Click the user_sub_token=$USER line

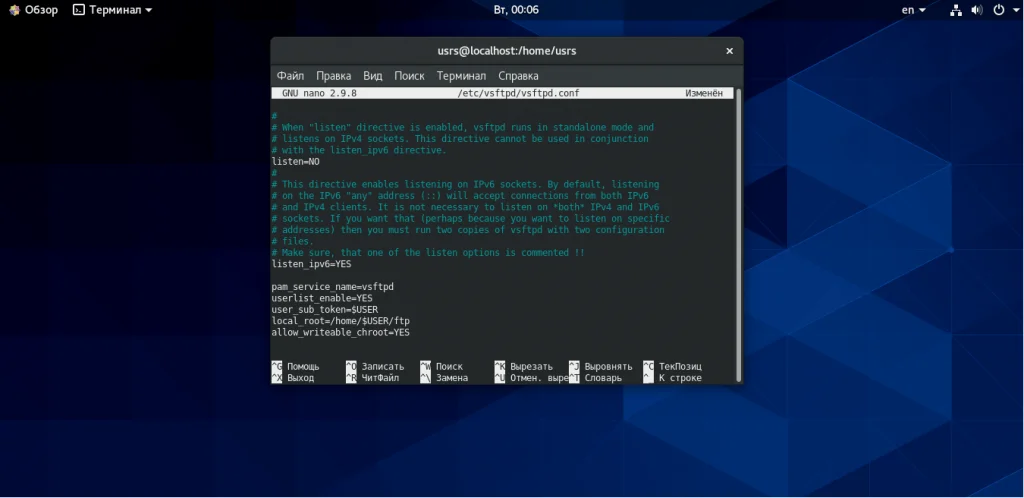tap(325, 310)
